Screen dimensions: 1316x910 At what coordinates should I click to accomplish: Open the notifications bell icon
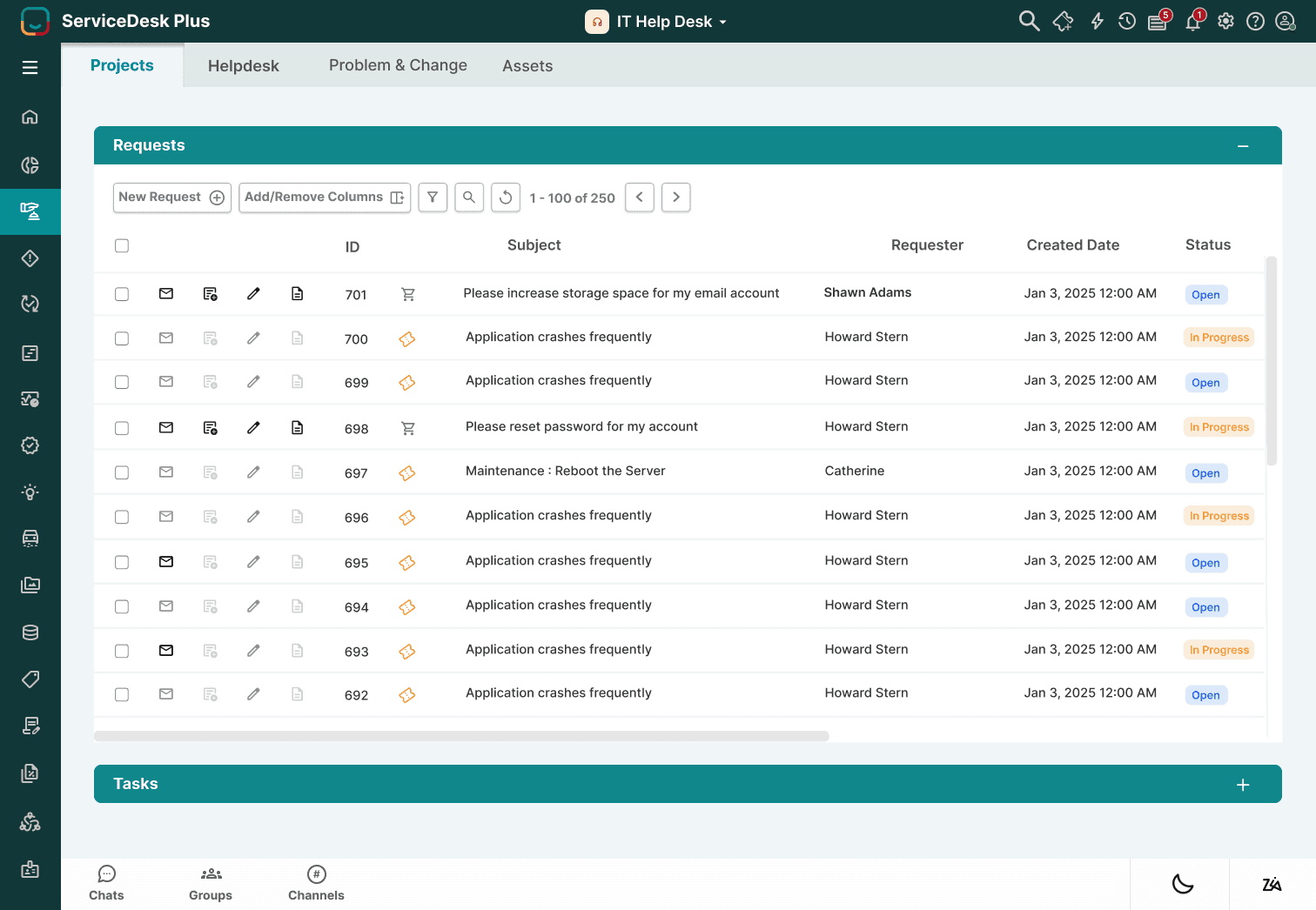click(1193, 22)
